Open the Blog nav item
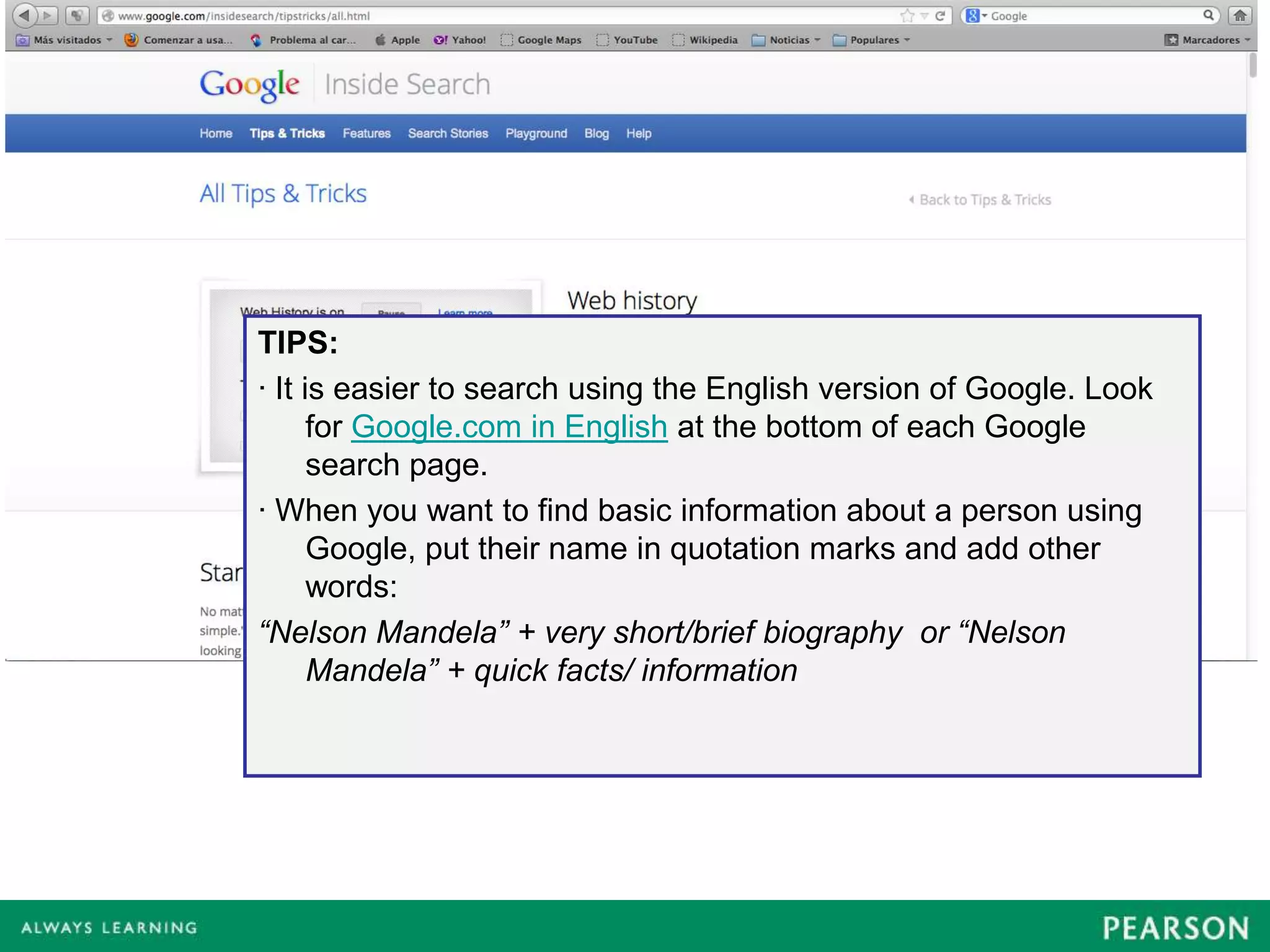This screenshot has height=952, width=1270. (597, 133)
